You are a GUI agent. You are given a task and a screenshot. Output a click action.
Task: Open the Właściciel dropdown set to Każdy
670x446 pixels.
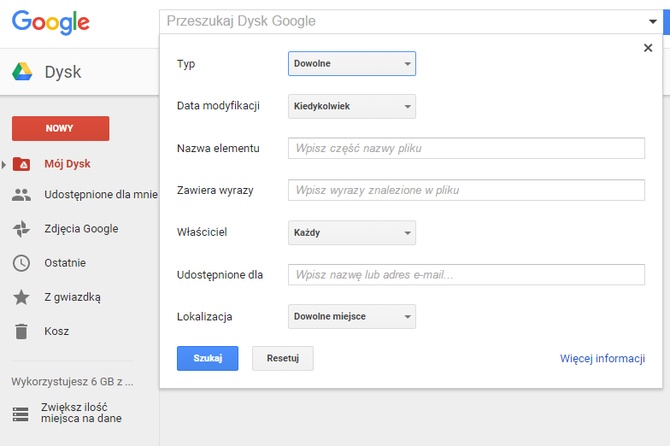pyautogui.click(x=351, y=233)
